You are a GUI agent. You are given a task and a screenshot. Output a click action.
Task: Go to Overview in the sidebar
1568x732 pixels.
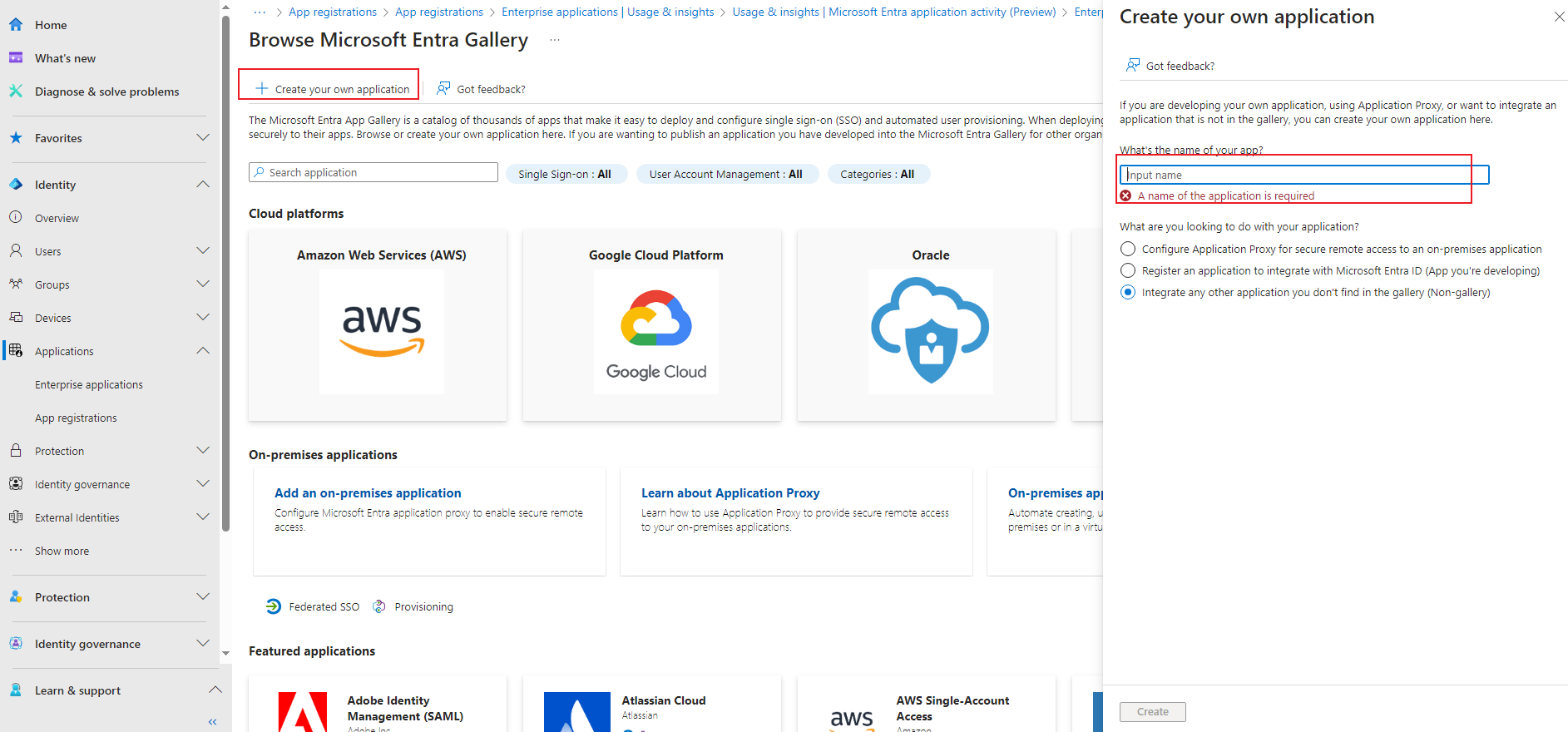pyautogui.click(x=57, y=218)
